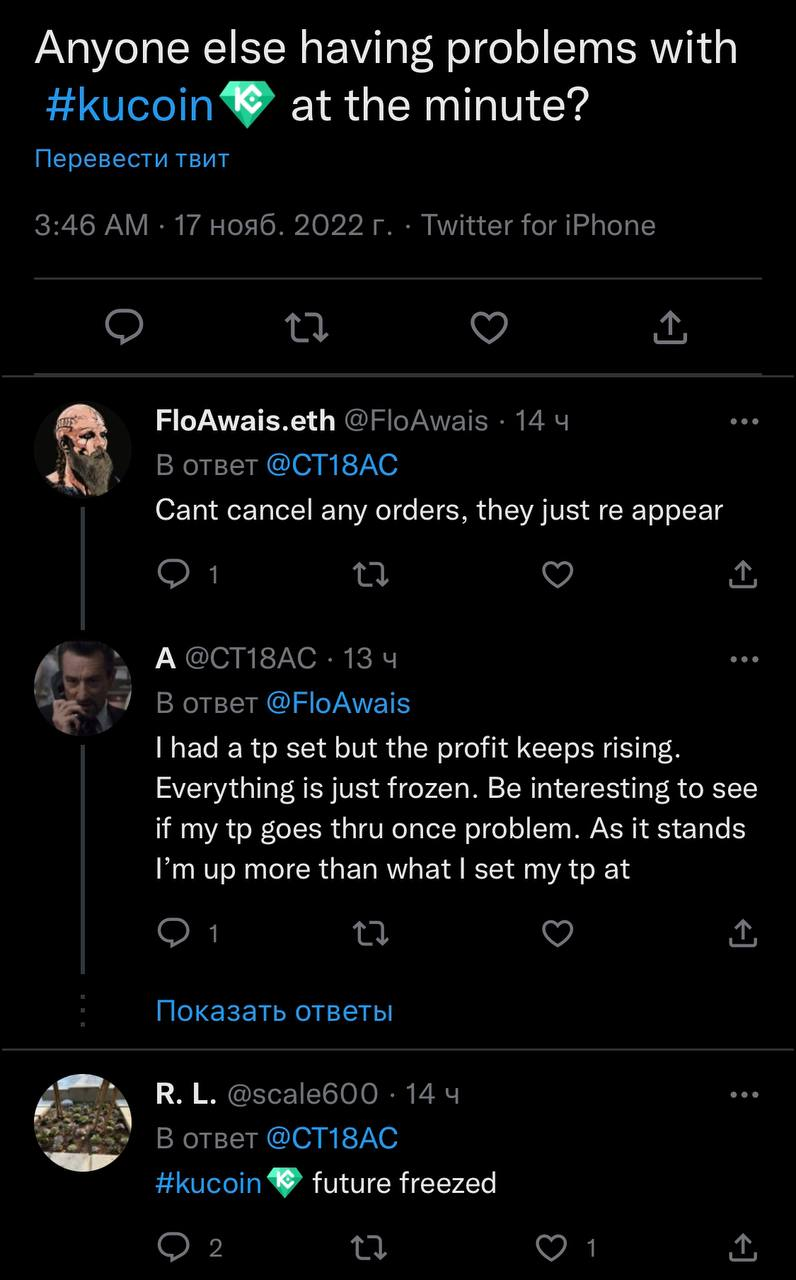View FloAwais.eth's bearded profile avatar
This screenshot has height=1280, width=796.
pos(83,450)
